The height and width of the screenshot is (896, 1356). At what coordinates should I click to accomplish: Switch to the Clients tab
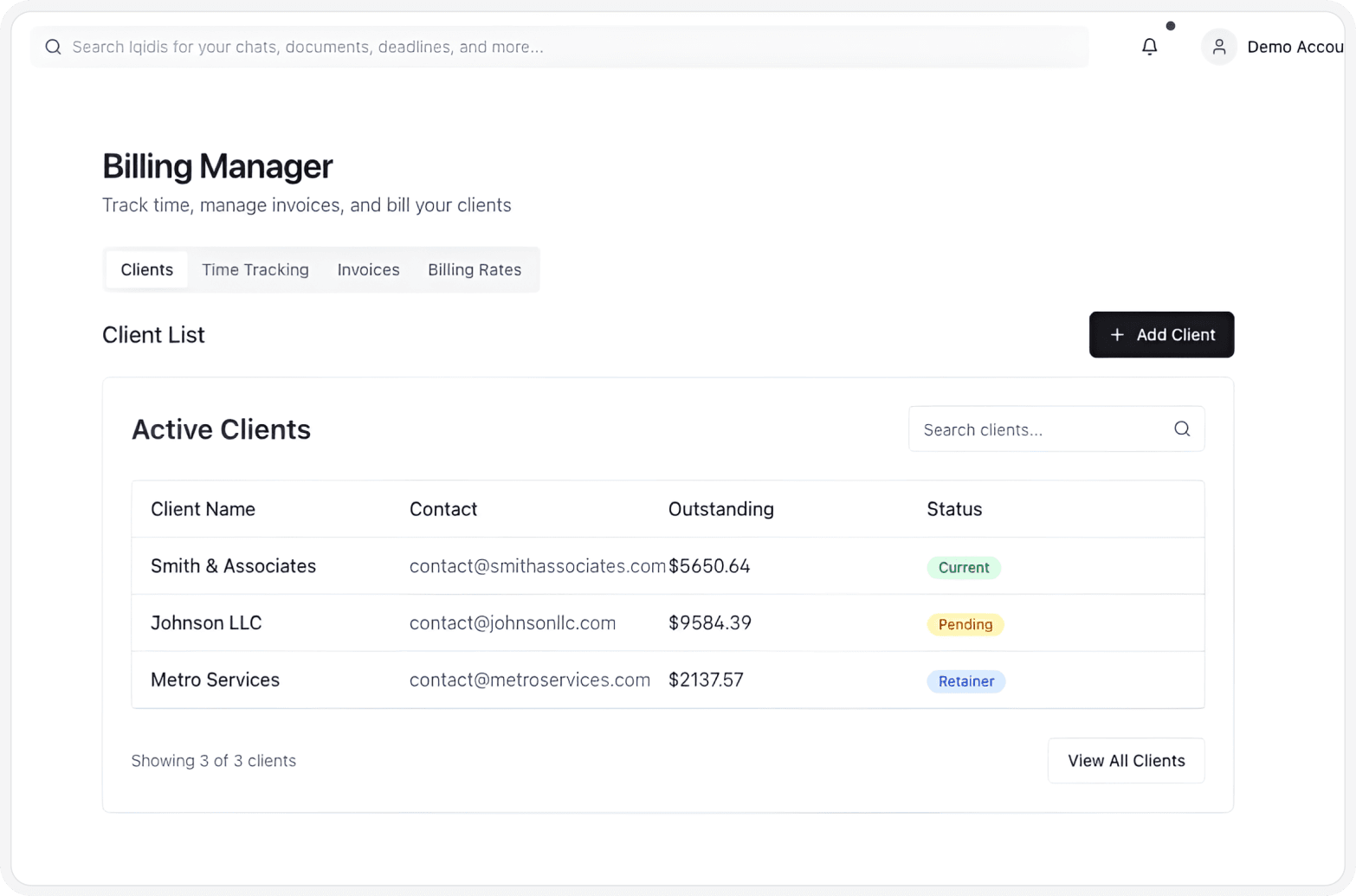[146, 269]
